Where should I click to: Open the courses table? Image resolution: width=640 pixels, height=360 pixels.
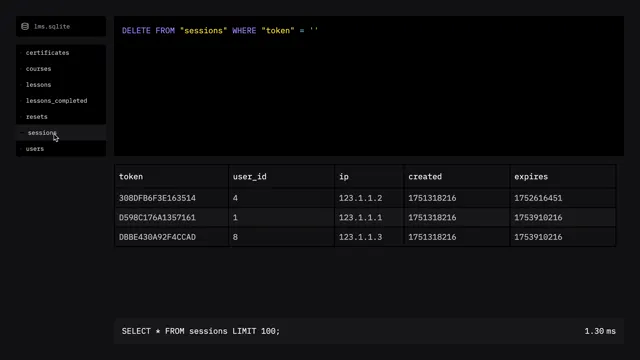[61, 69]
